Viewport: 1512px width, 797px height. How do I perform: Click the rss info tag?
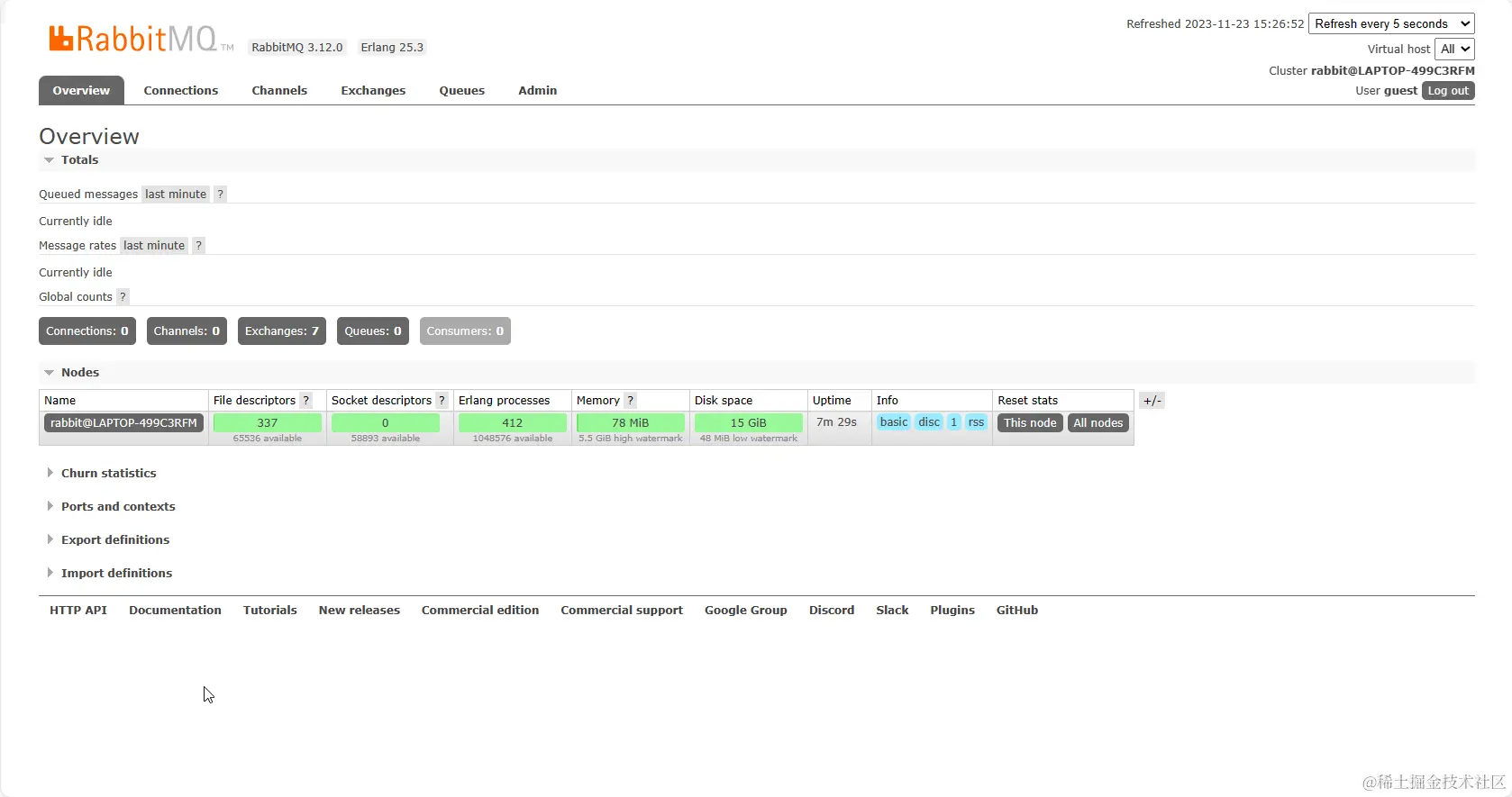(x=976, y=421)
